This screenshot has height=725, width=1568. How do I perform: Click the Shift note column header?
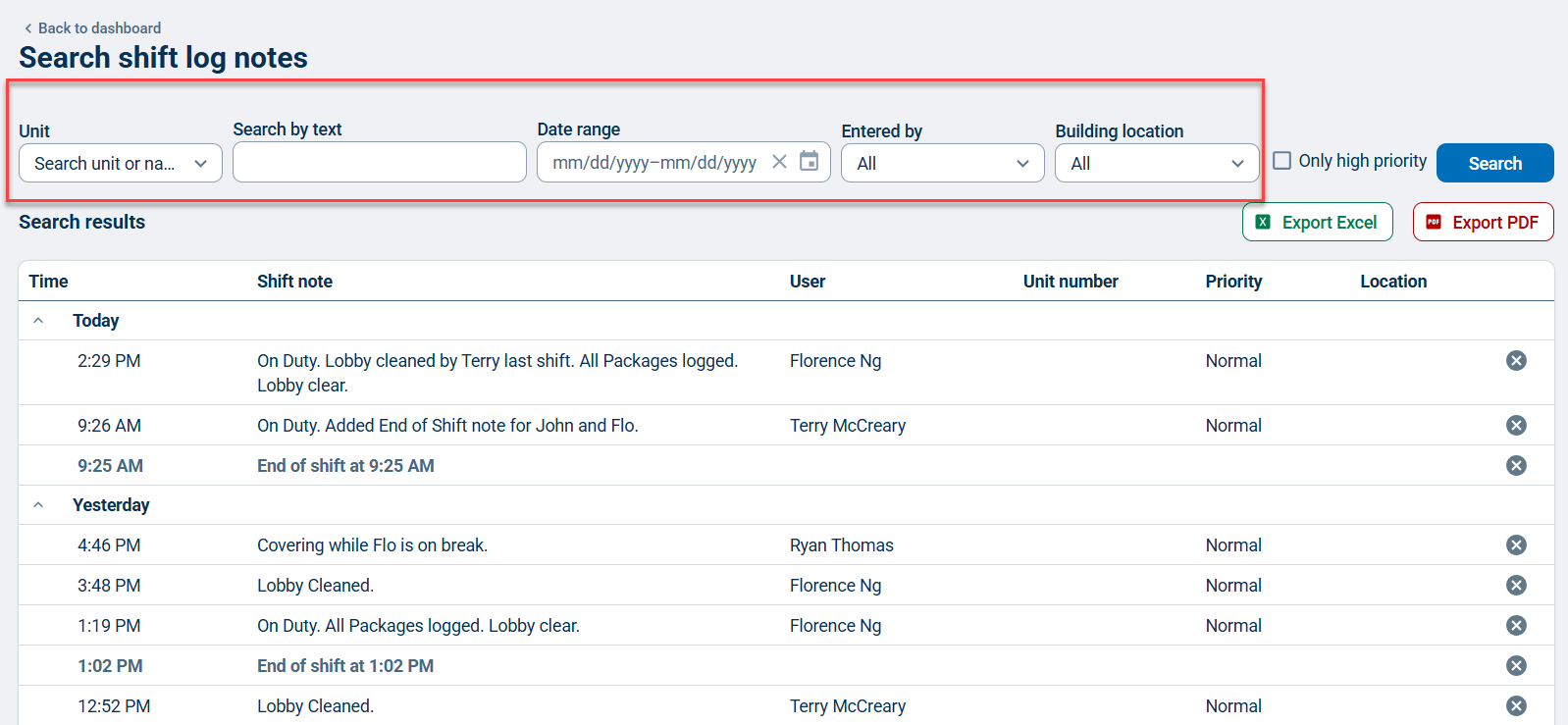(x=294, y=282)
